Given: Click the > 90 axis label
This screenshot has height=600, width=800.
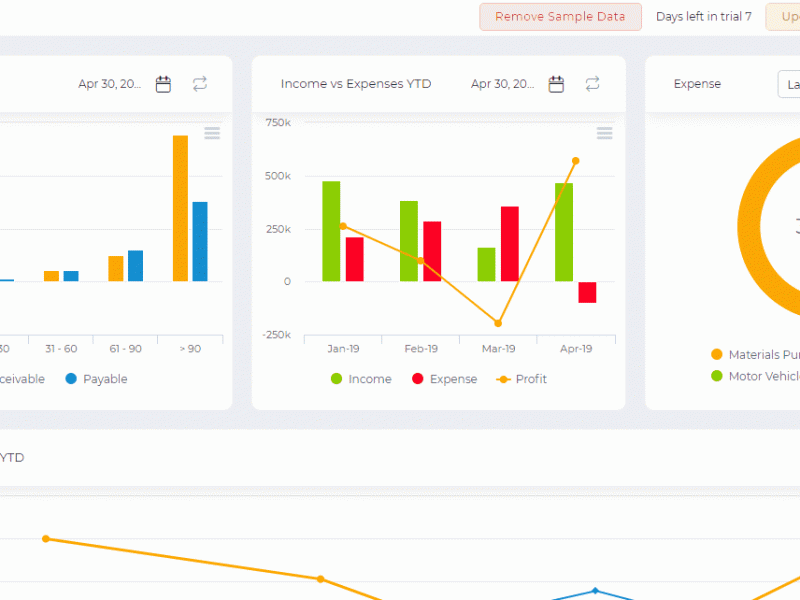Looking at the screenshot, I should pyautogui.click(x=190, y=348).
